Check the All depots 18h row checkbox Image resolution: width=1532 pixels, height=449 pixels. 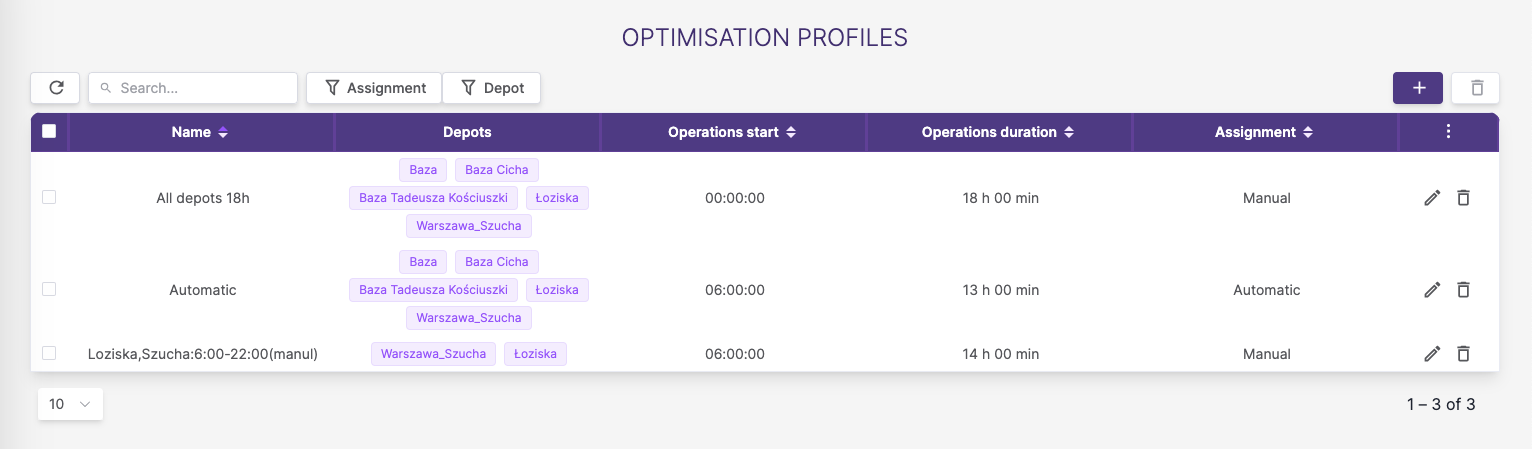(x=49, y=198)
